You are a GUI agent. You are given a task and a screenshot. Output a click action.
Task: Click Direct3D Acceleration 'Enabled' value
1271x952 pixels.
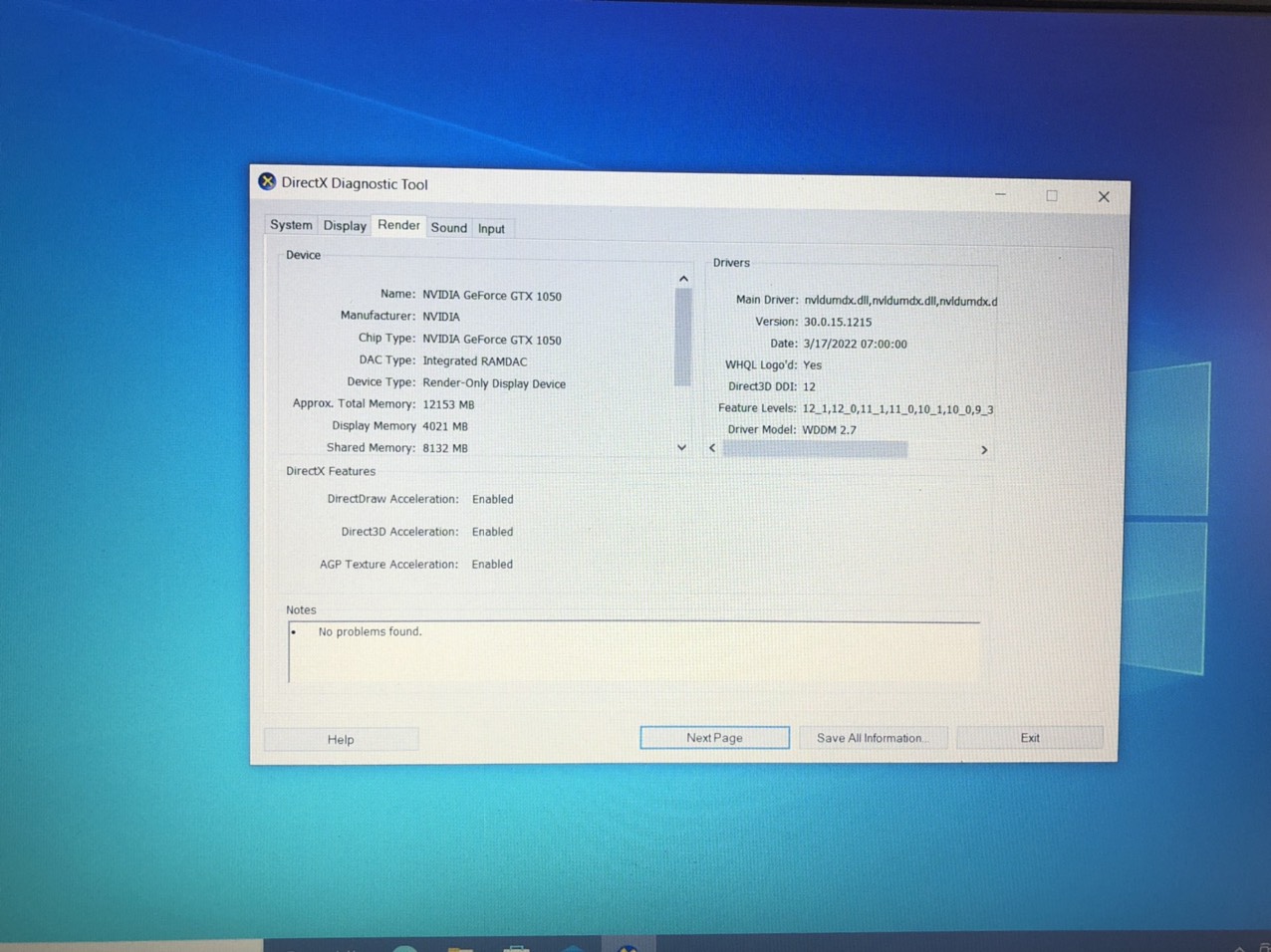click(493, 532)
